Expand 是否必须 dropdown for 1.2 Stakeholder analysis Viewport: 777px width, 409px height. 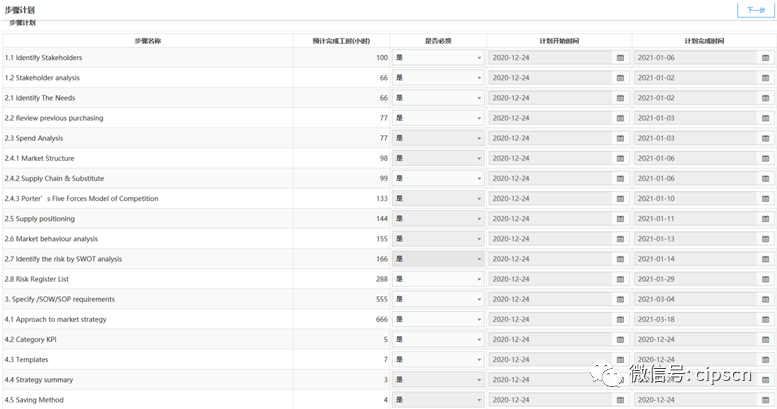coord(438,78)
